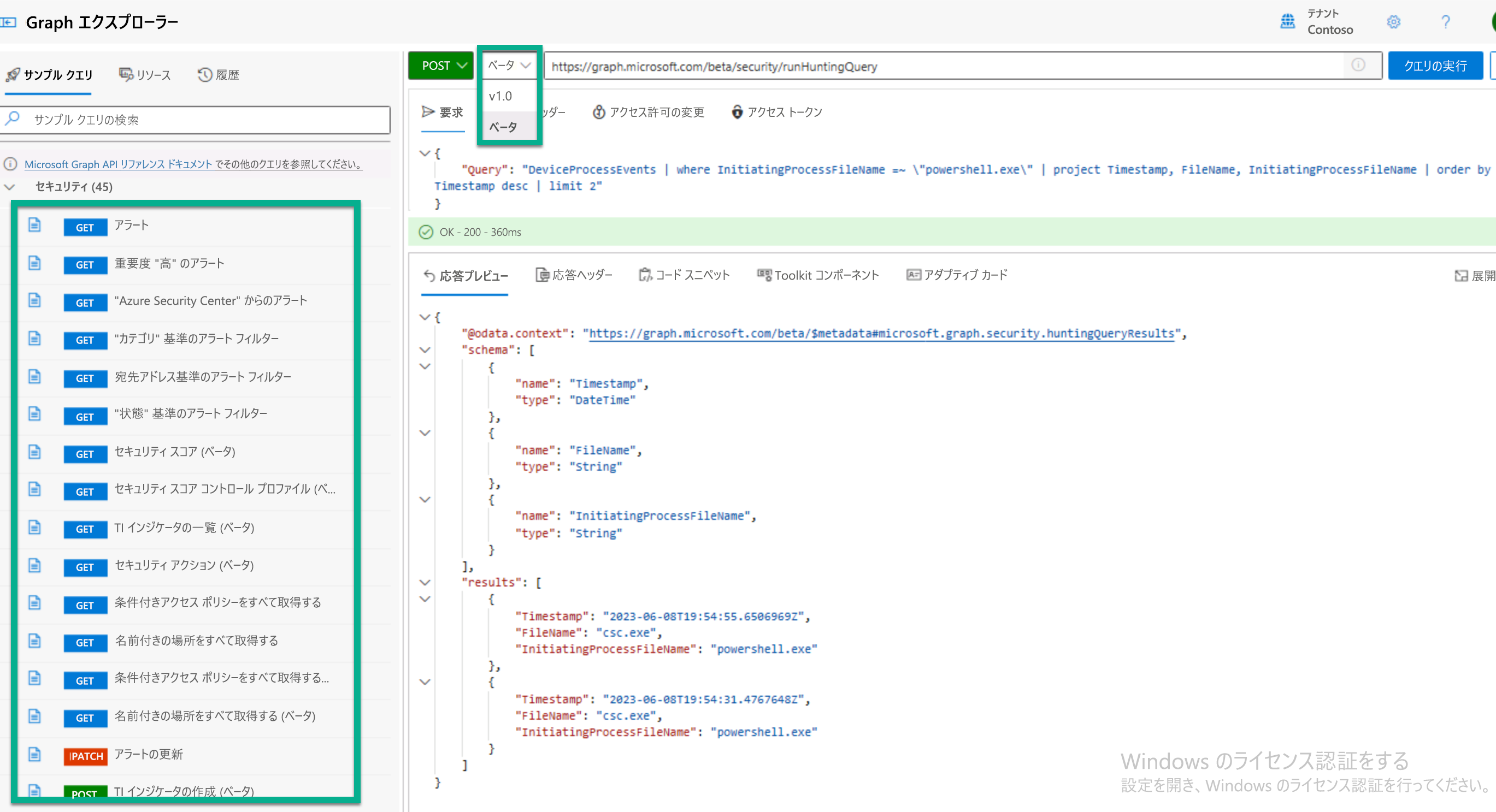
Task: Select ベータ option in version list
Action: [x=509, y=127]
